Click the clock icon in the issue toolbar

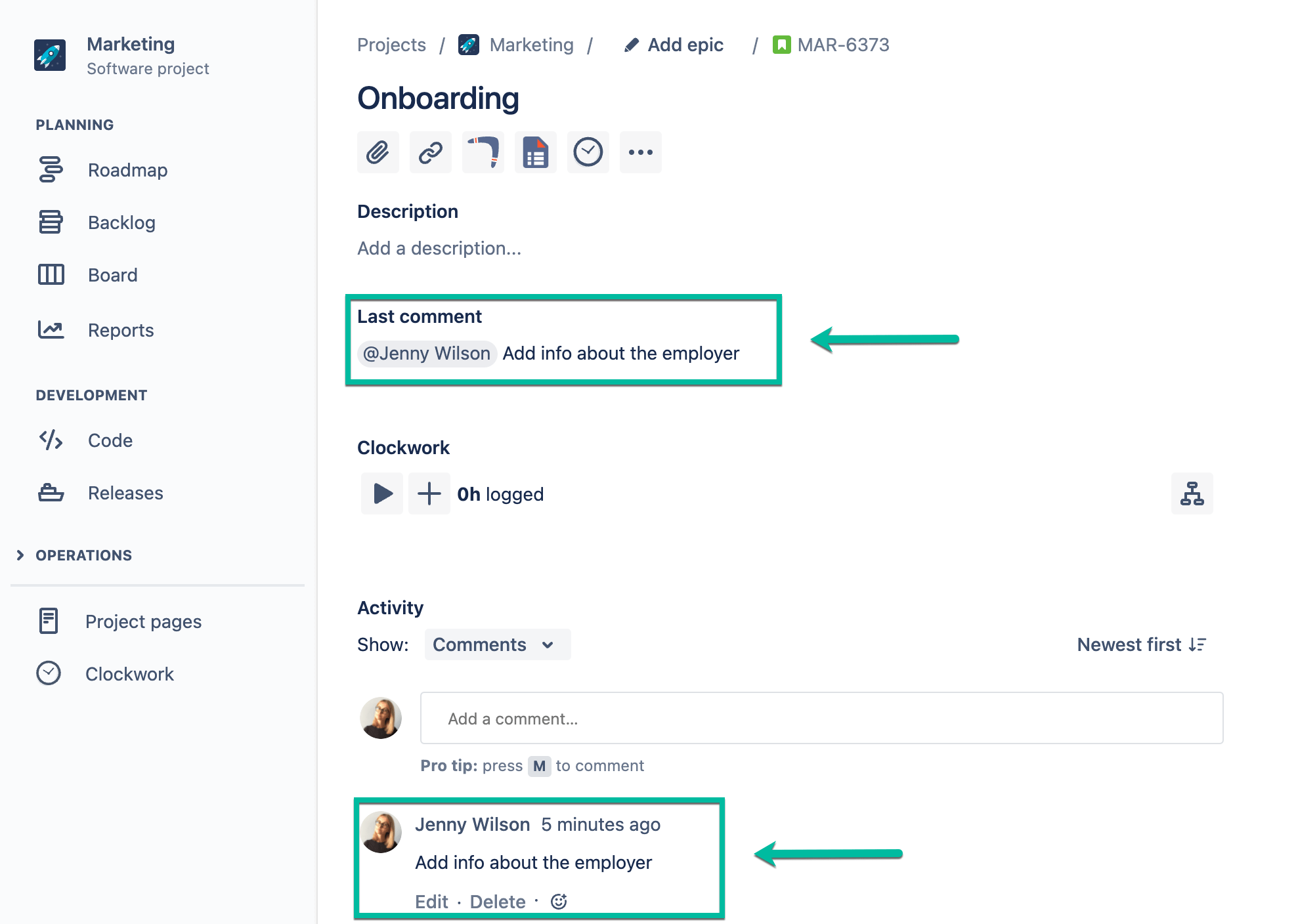pos(588,152)
